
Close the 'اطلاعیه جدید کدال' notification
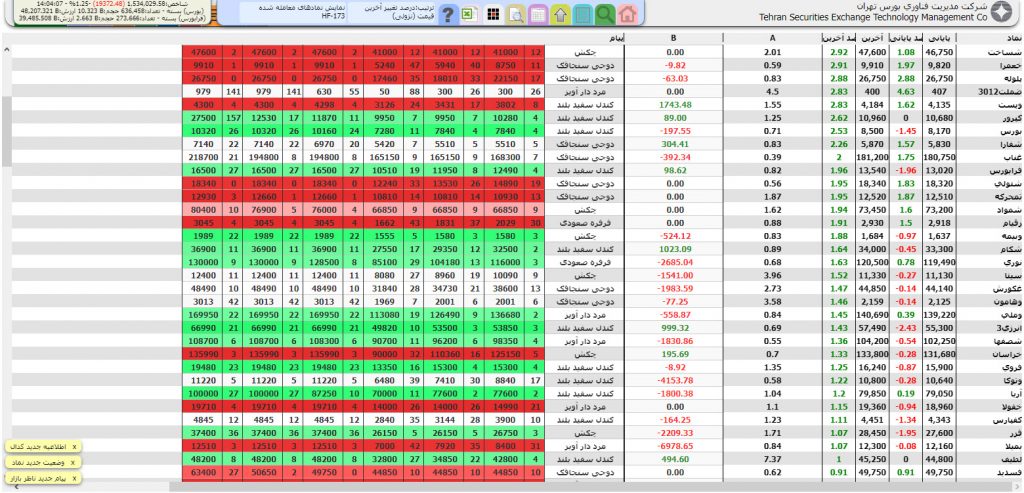pos(74,447)
